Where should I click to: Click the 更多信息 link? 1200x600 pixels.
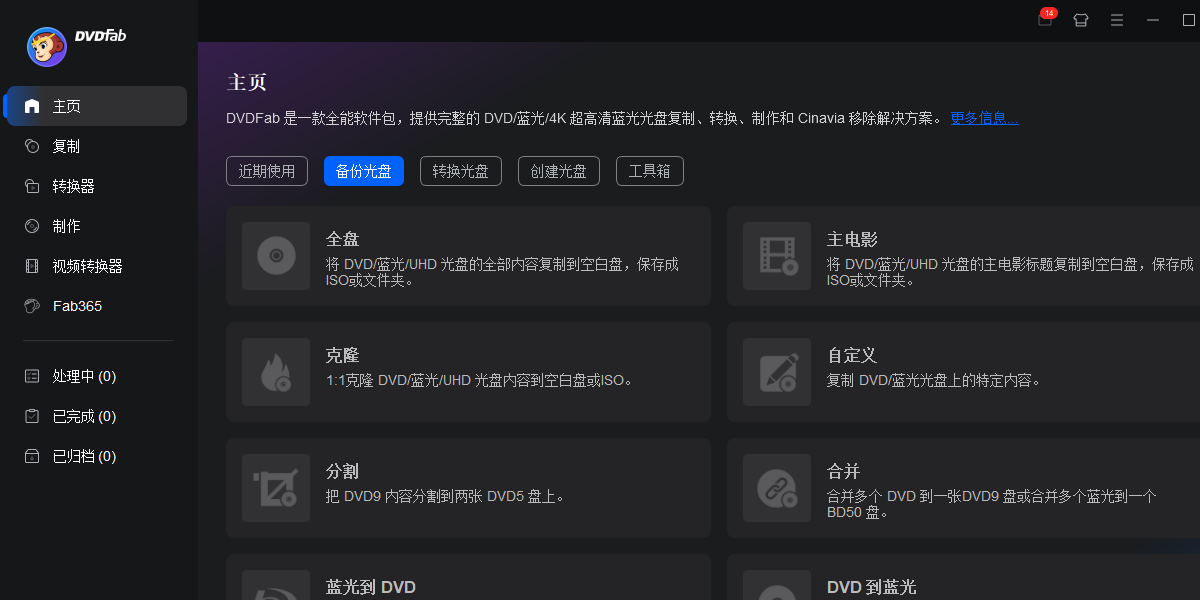tap(983, 117)
